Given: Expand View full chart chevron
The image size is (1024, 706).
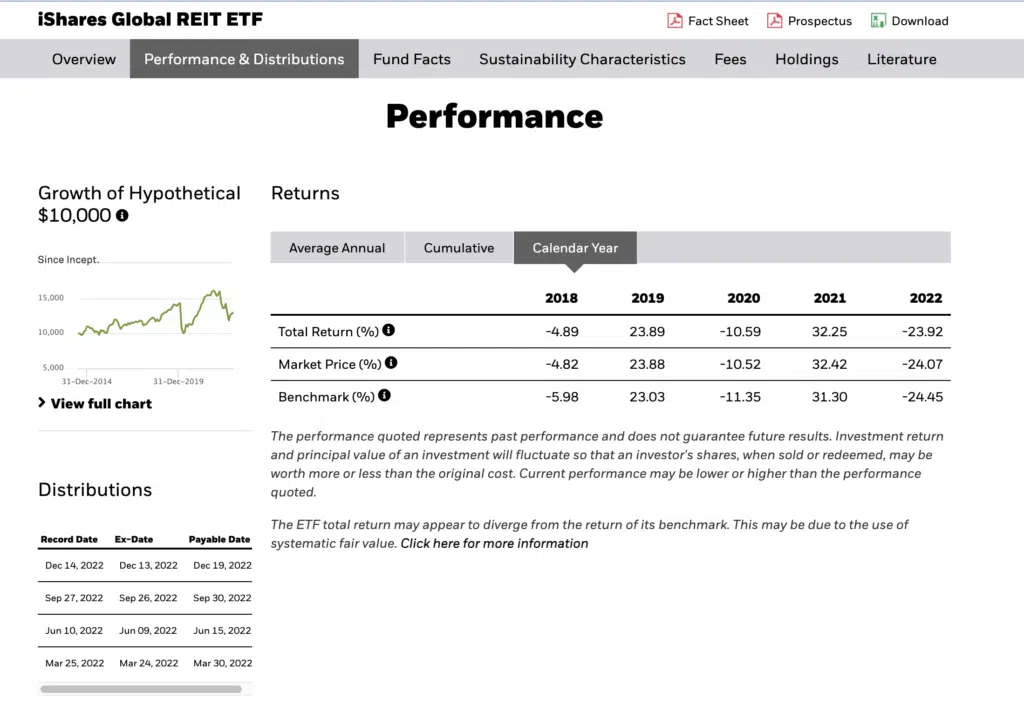Looking at the screenshot, I should (x=42, y=403).
